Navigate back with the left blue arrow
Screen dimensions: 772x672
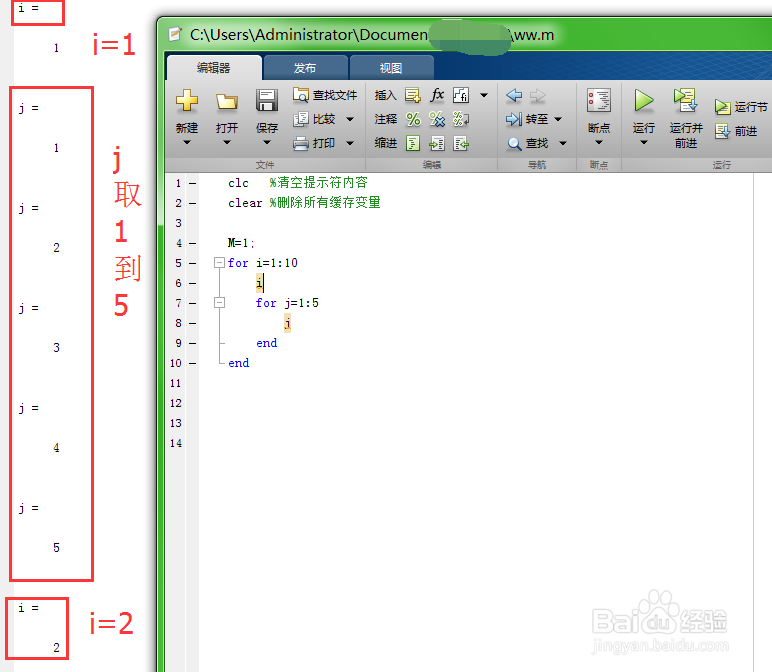point(514,95)
